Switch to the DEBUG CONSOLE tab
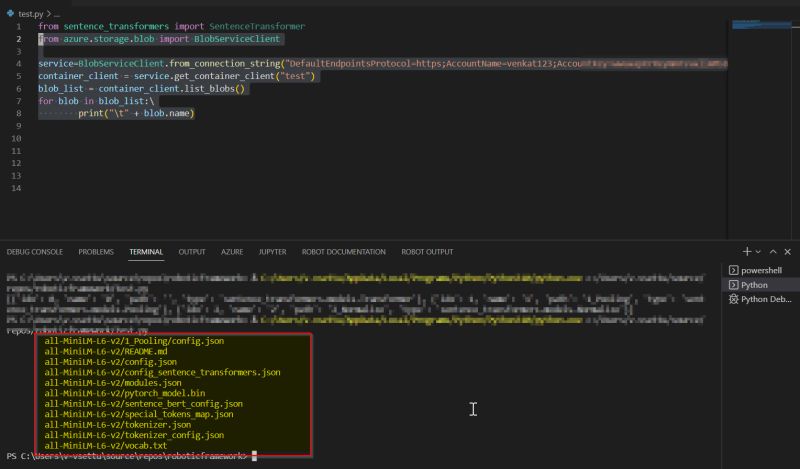 [x=35, y=252]
